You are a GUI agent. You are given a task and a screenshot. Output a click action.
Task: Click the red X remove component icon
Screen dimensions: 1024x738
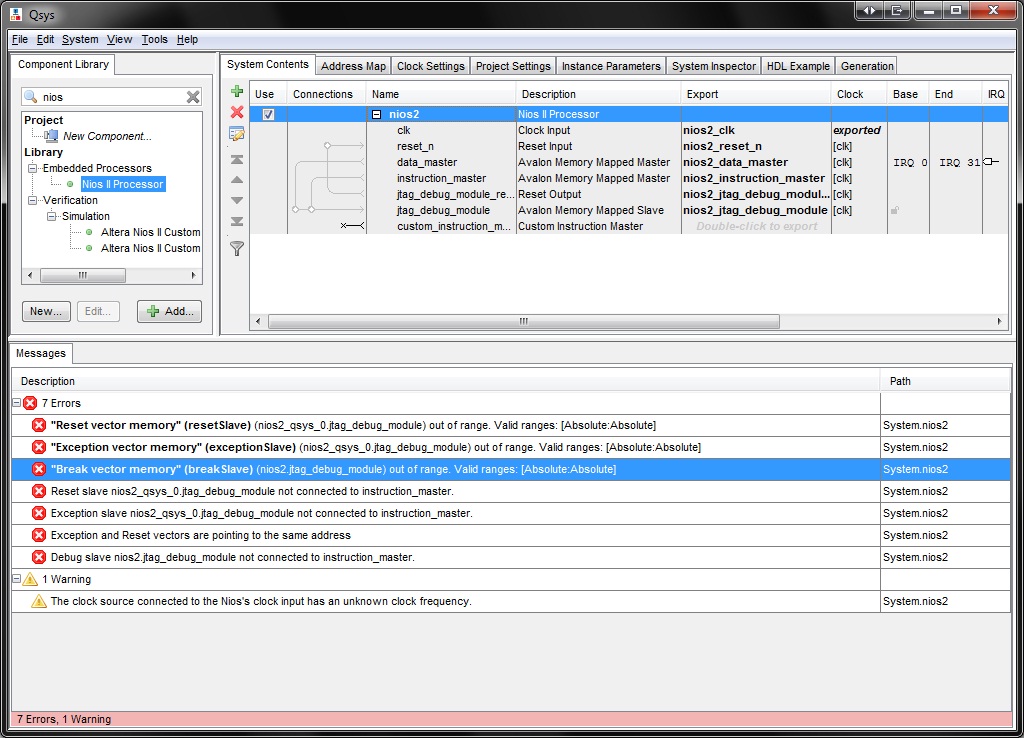[237, 112]
